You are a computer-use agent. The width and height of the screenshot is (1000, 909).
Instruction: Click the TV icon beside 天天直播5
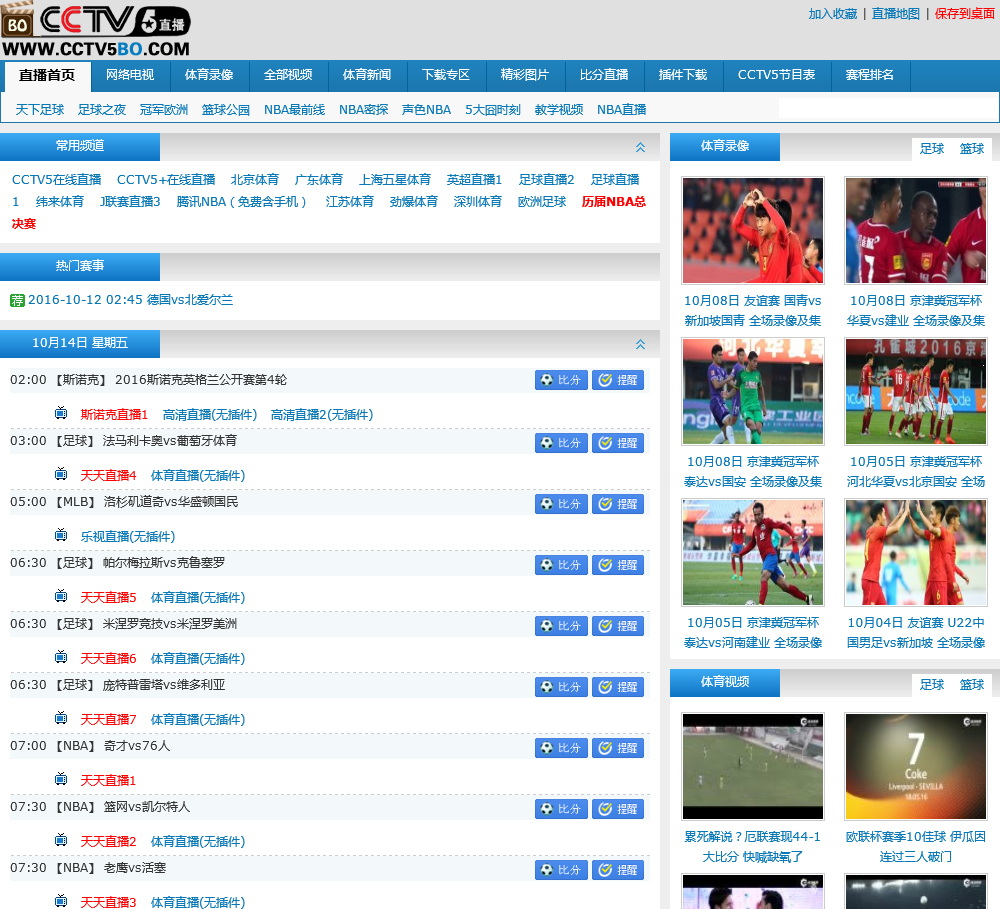click(x=61, y=596)
